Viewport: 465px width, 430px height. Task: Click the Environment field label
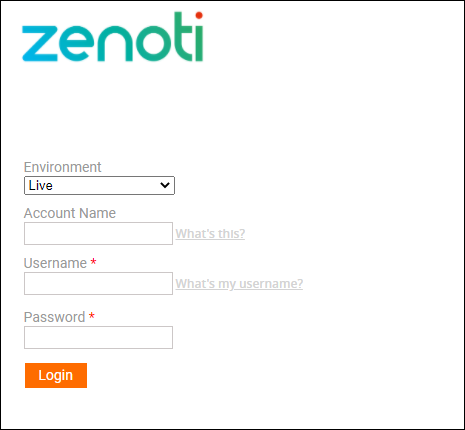coord(63,167)
